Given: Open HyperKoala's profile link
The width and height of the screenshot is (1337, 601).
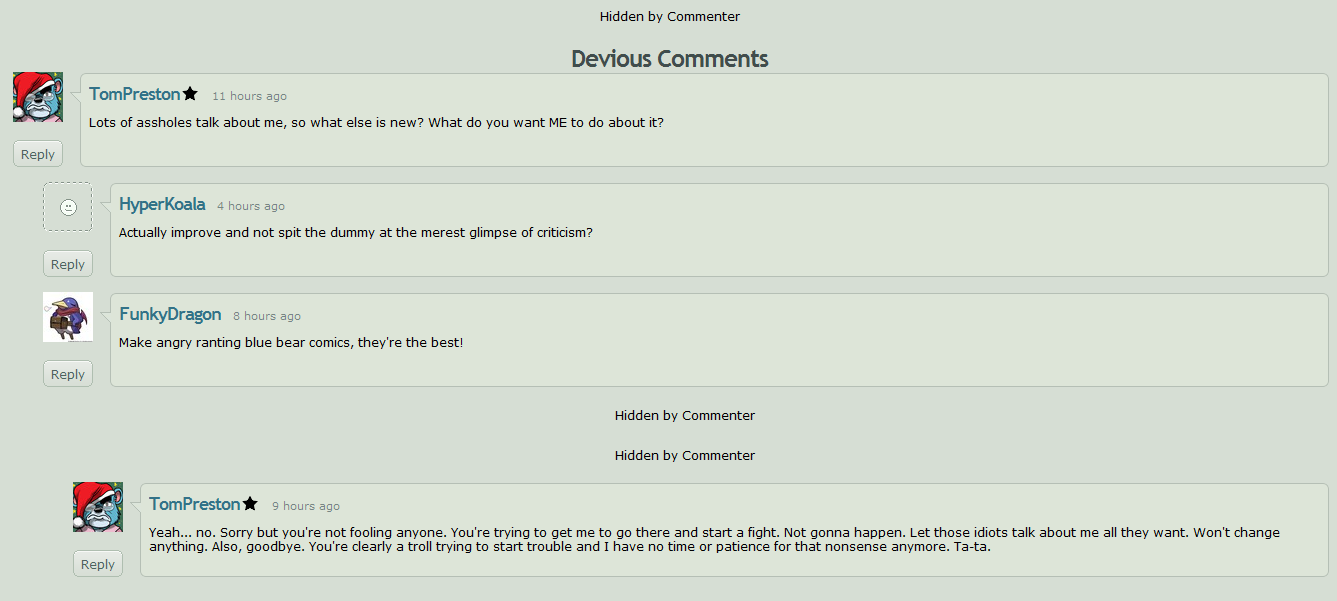Looking at the screenshot, I should [162, 204].
